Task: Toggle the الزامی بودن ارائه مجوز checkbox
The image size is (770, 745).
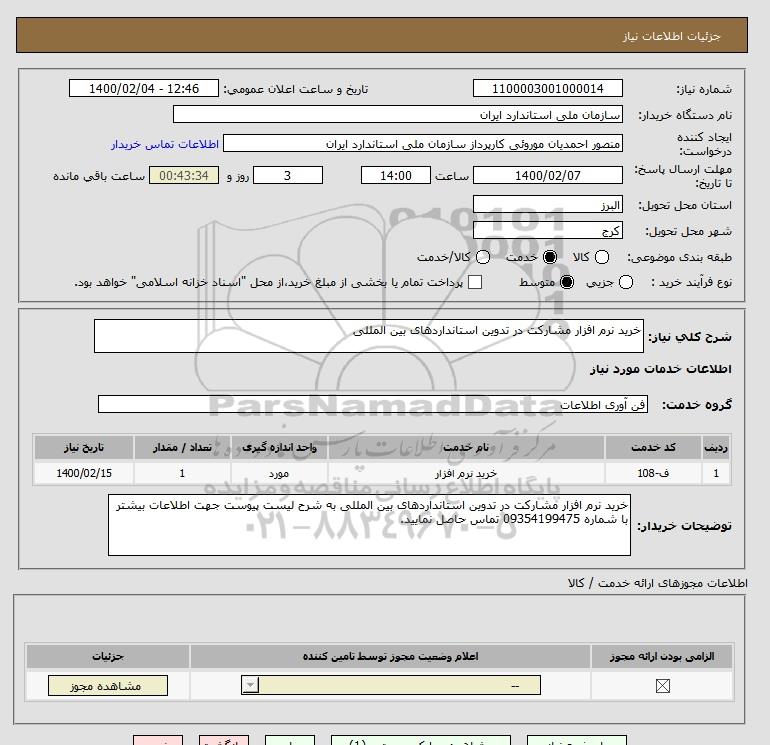Action: coord(662,686)
